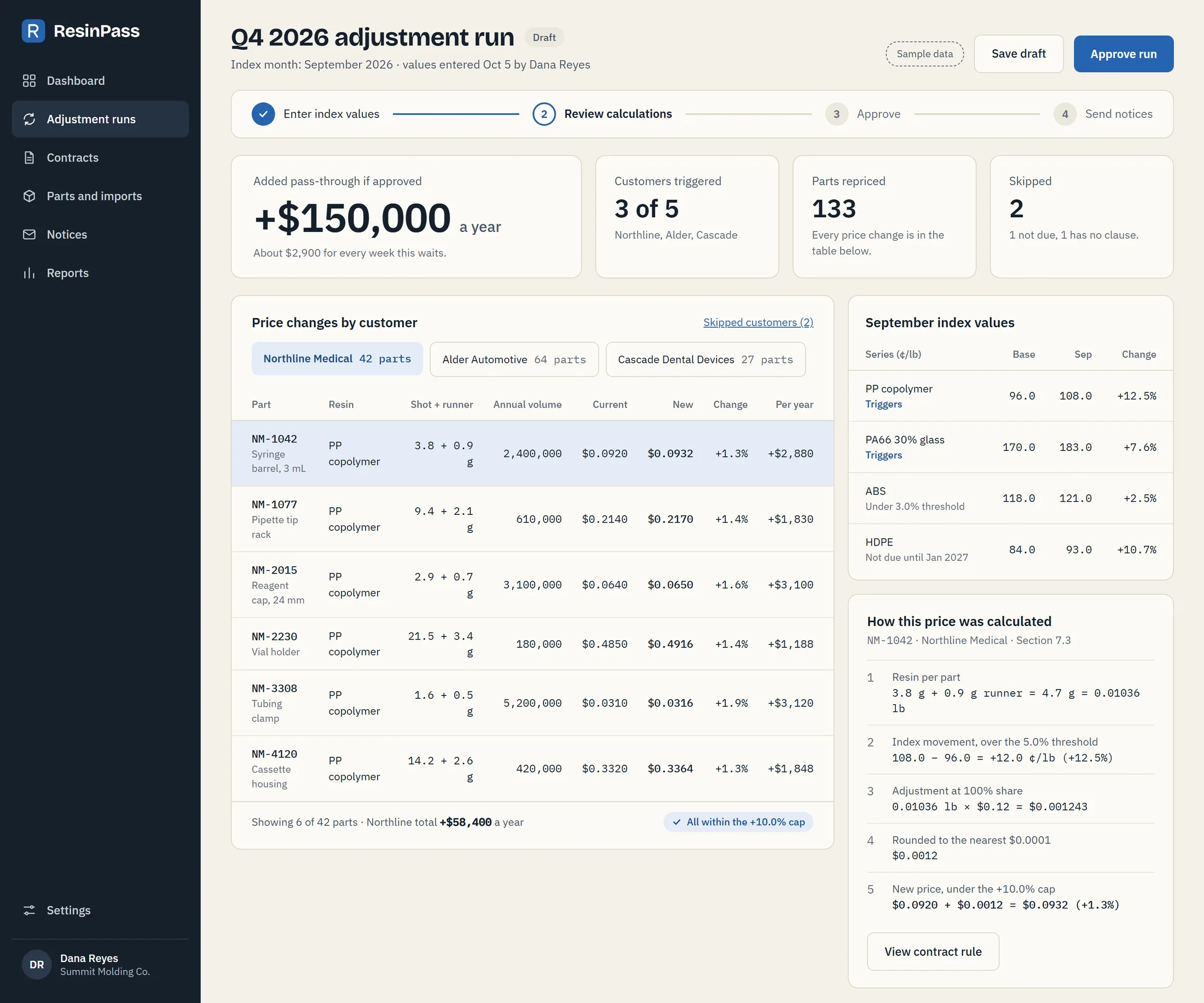Click the Customers triggered 3 of 5 card
This screenshot has height=1003, width=1204.
(x=687, y=217)
